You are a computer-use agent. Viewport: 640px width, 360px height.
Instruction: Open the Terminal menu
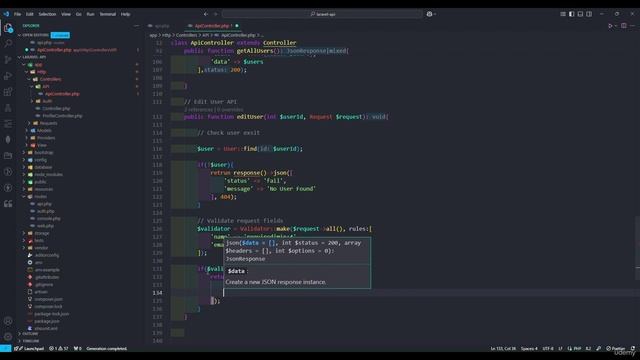click(x=108, y=14)
